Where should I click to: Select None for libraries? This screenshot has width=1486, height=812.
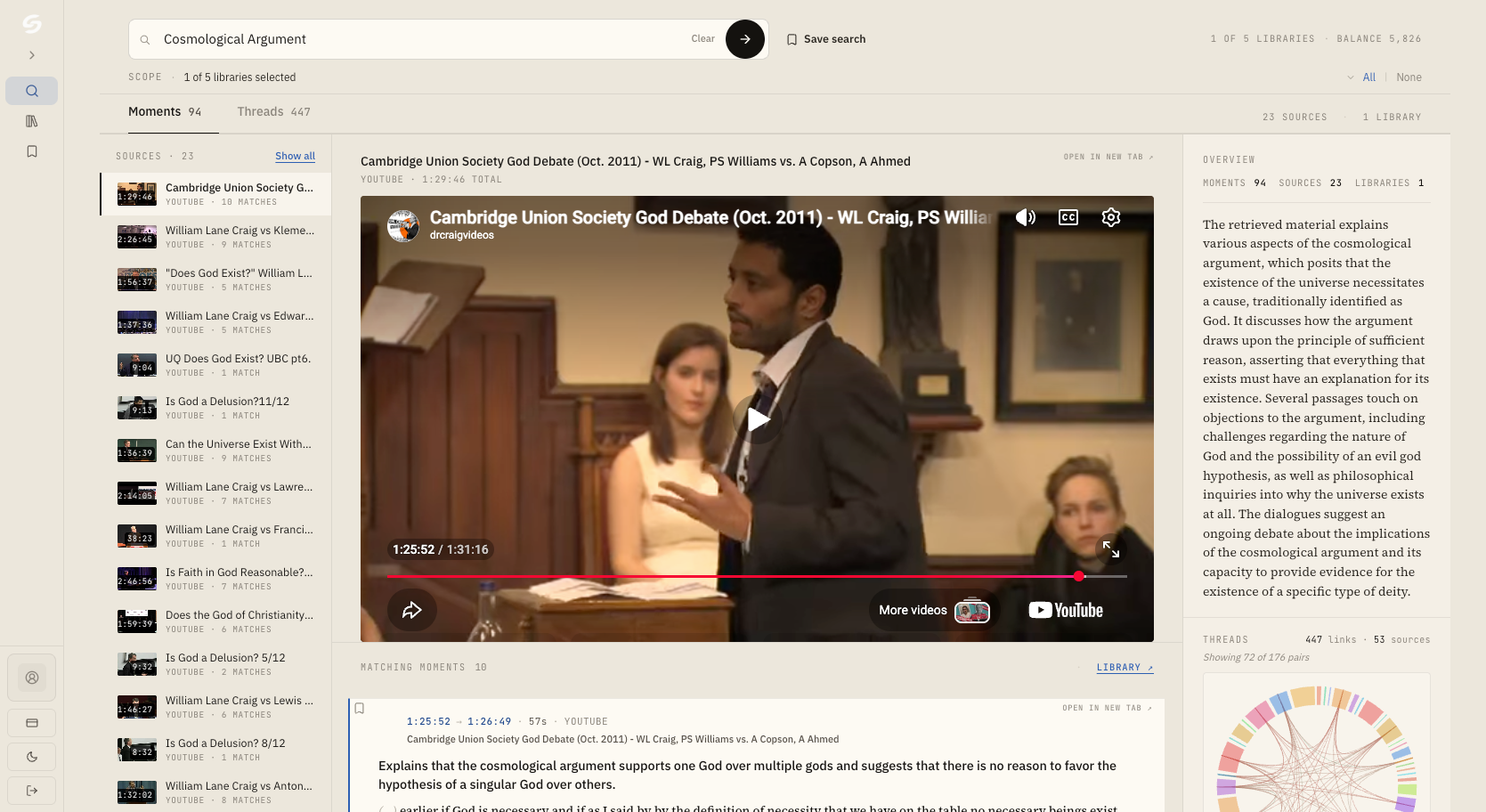[1409, 77]
